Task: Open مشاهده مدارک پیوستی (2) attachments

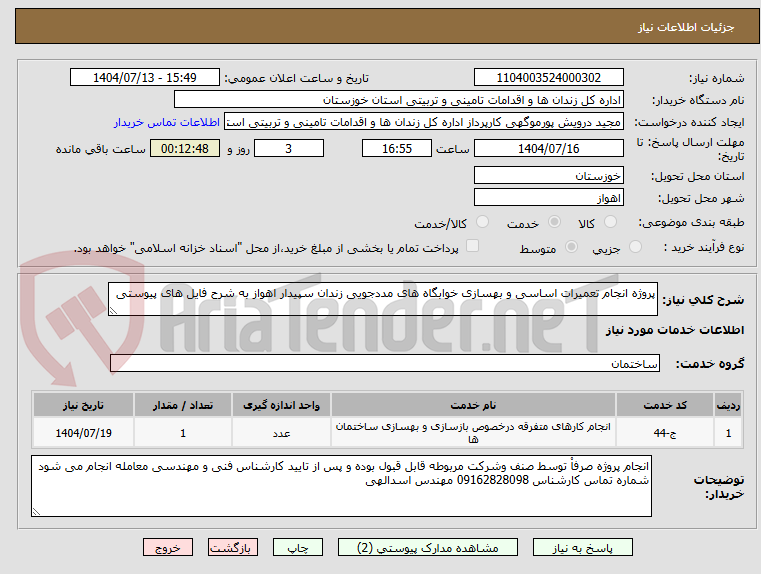Action: tap(428, 547)
